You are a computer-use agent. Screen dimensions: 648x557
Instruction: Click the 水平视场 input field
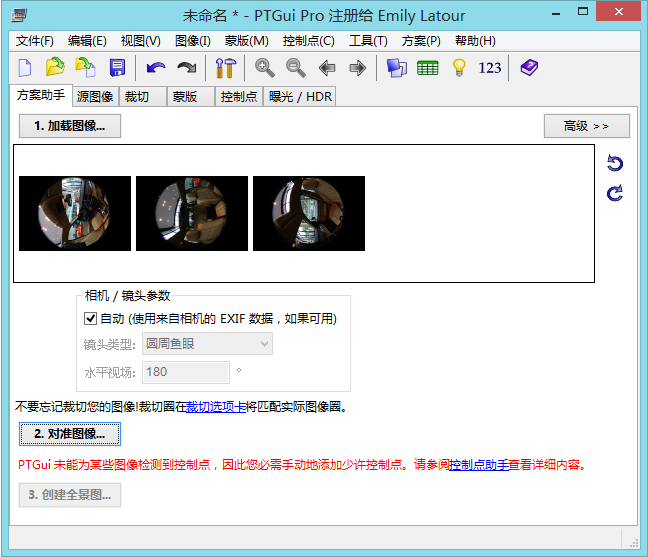(186, 372)
